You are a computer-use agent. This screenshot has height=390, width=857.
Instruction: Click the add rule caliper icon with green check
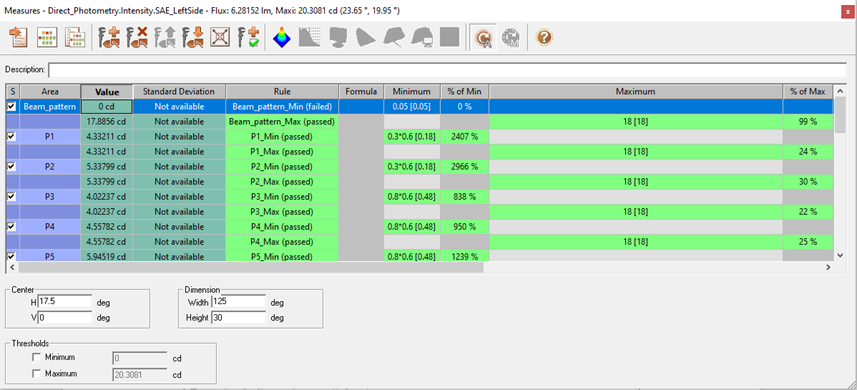click(247, 37)
